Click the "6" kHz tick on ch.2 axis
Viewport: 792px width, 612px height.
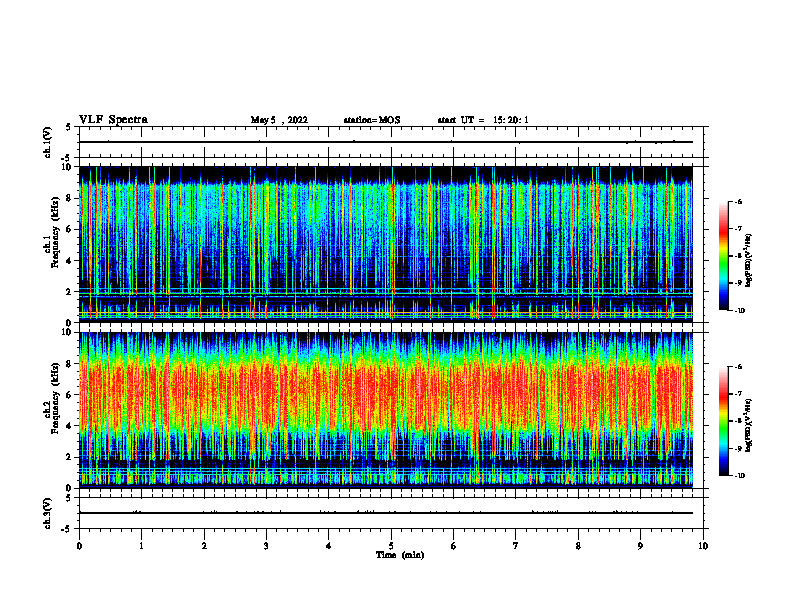click(x=70, y=395)
